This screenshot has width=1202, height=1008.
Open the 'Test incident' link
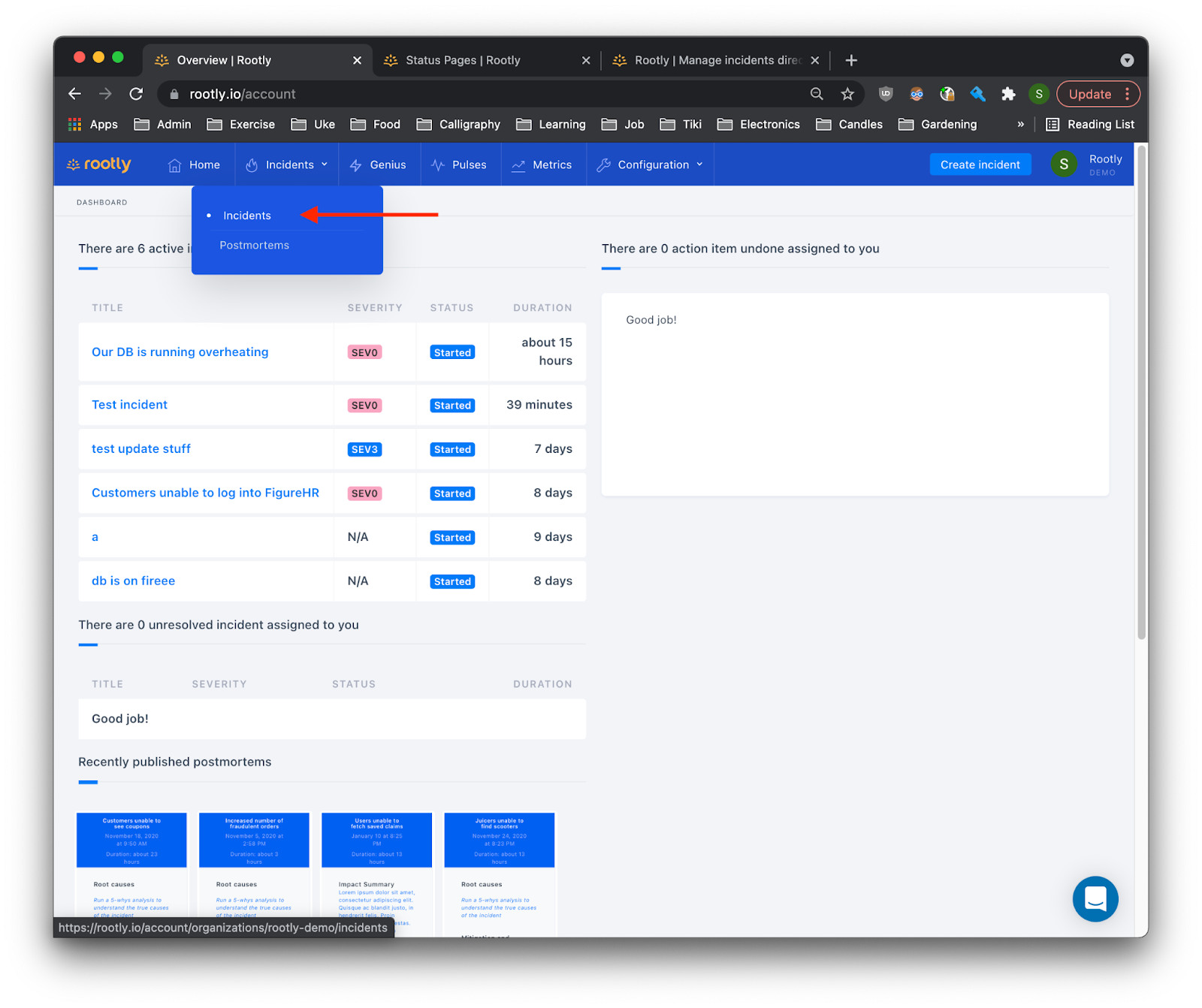(x=129, y=404)
